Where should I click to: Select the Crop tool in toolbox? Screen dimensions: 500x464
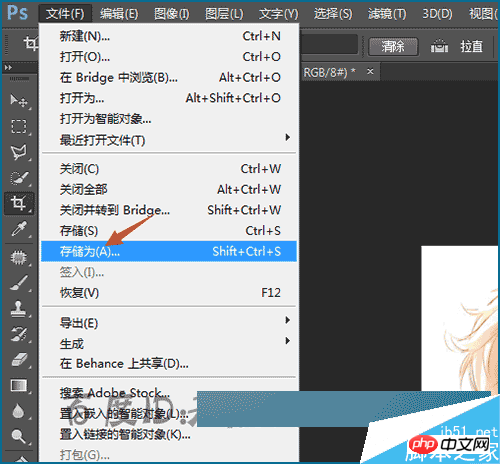tap(19, 203)
